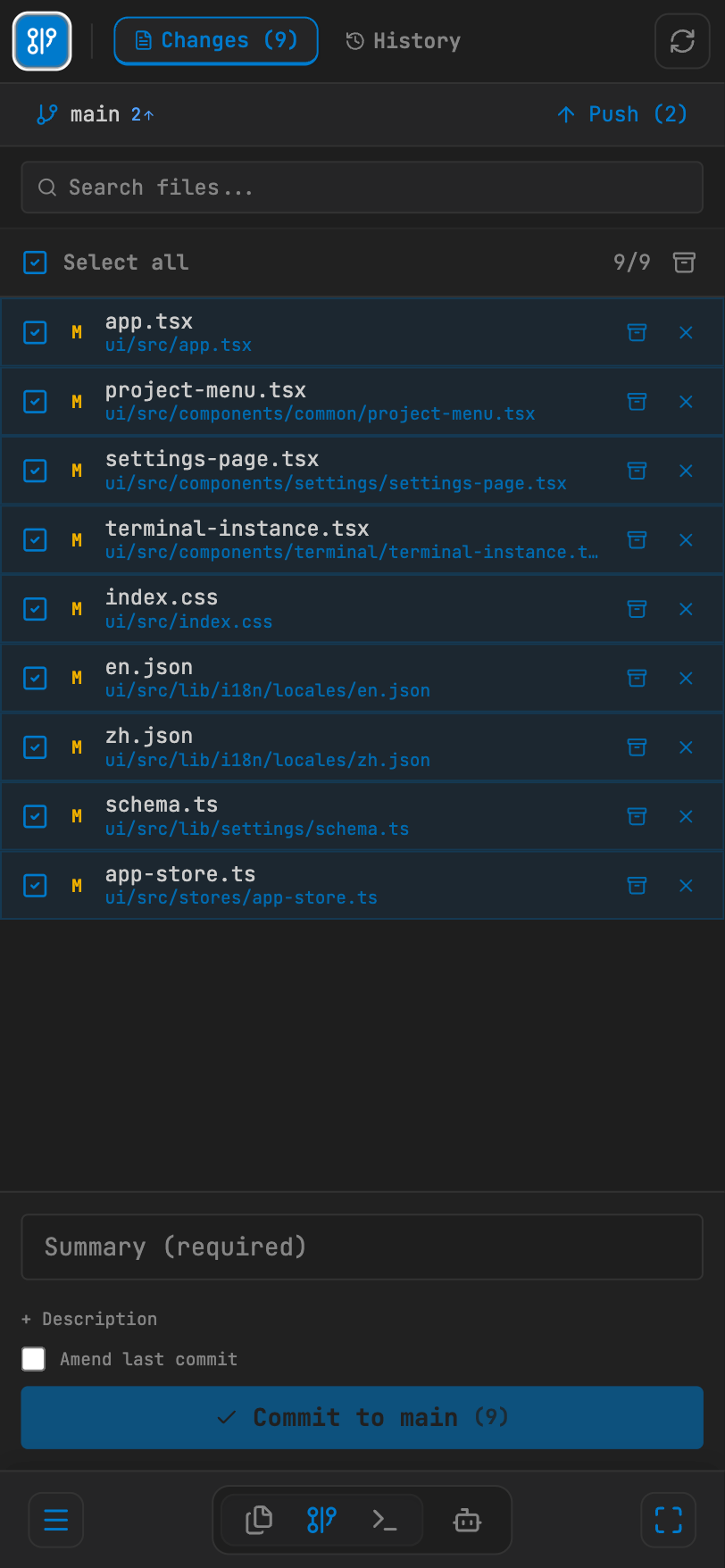The height and width of the screenshot is (1568, 725).
Task: Click the source control logo icon at top
Action: point(42,41)
